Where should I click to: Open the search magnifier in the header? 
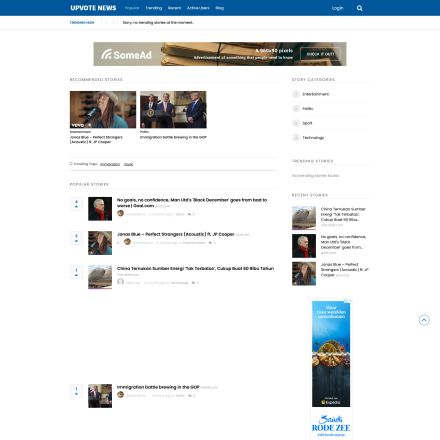pyautogui.click(x=359, y=8)
